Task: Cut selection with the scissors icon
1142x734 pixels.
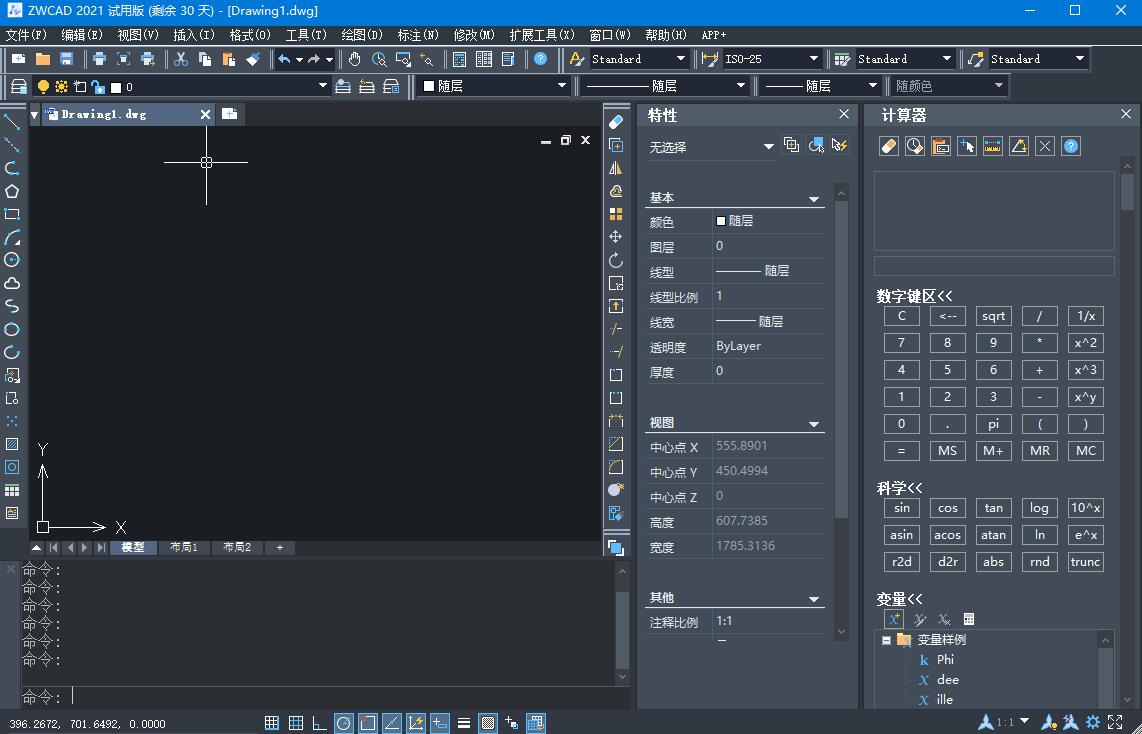Action: coord(181,59)
